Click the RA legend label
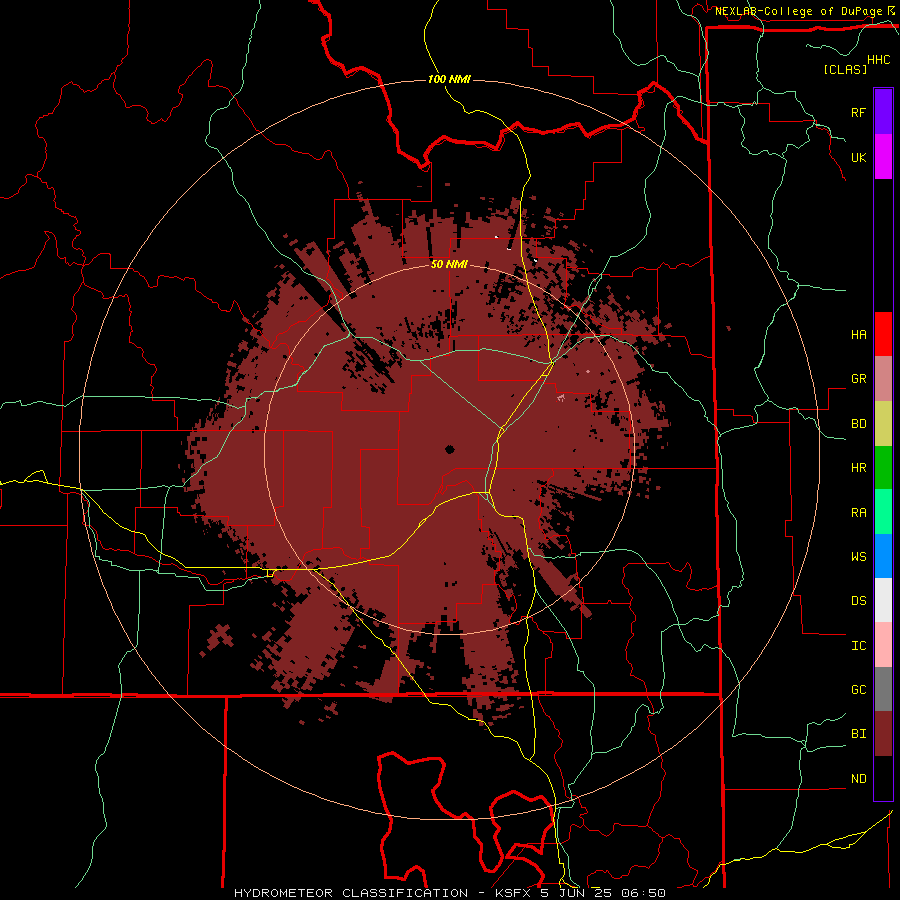This screenshot has height=900, width=900. 858,512
